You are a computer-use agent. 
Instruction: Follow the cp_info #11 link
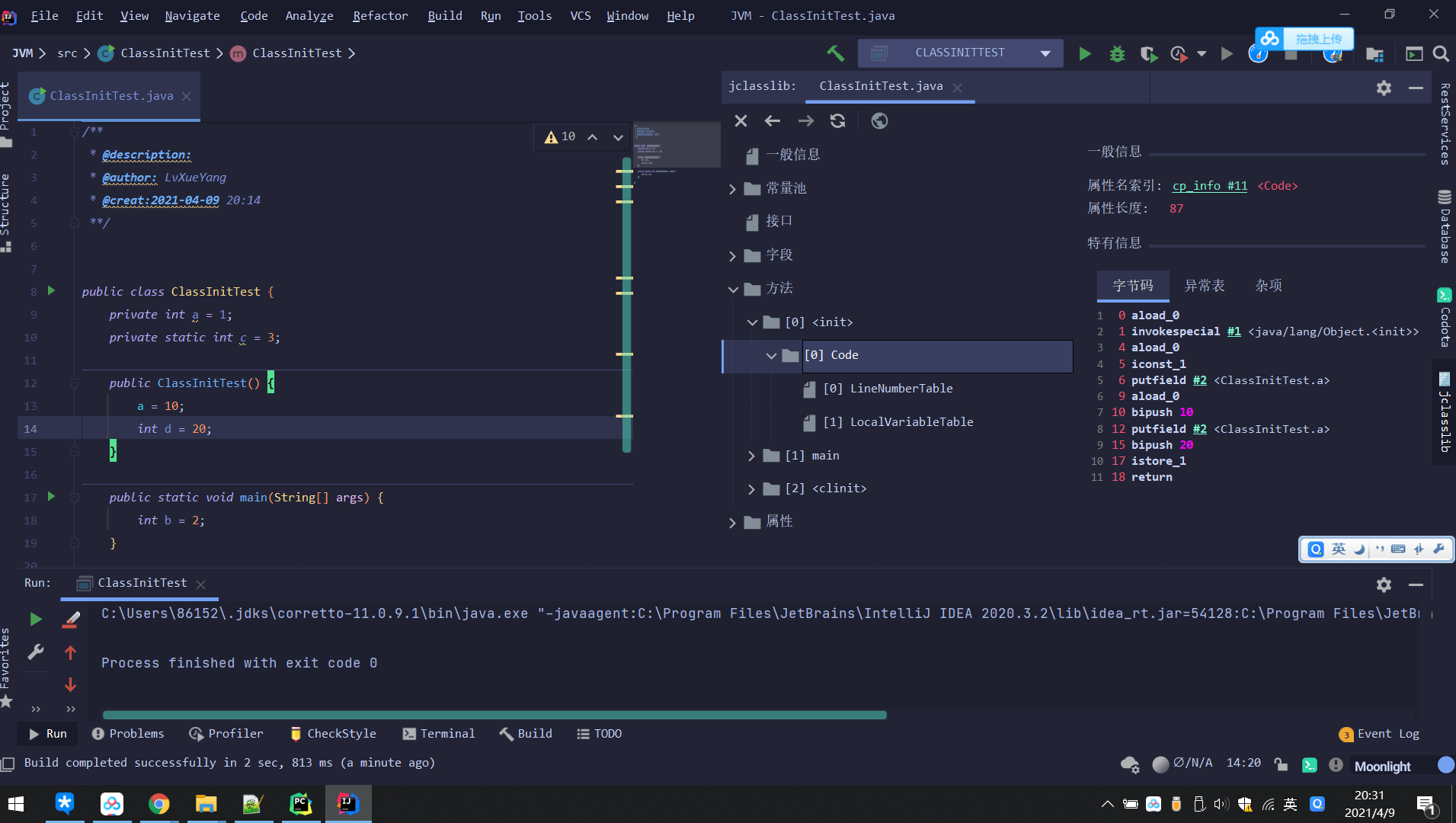(1210, 186)
